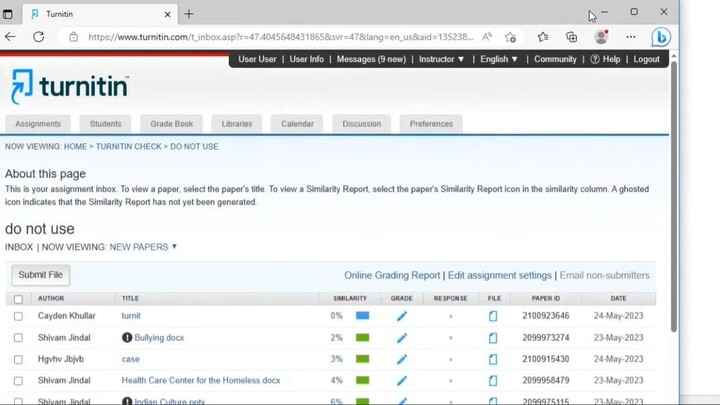Open the green 3% similarity bar for case
Viewport: 720px width, 405px height.
(x=362, y=359)
